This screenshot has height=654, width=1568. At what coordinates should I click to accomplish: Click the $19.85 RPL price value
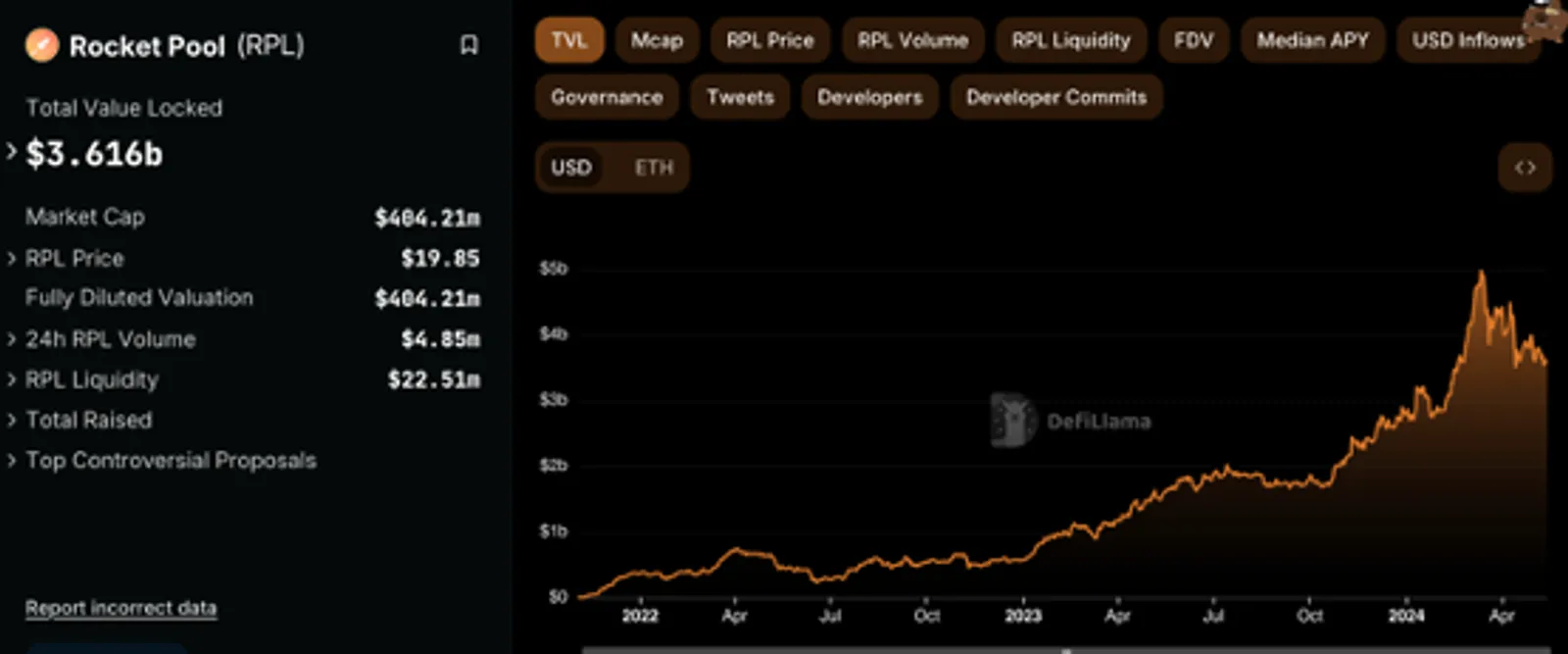(440, 259)
